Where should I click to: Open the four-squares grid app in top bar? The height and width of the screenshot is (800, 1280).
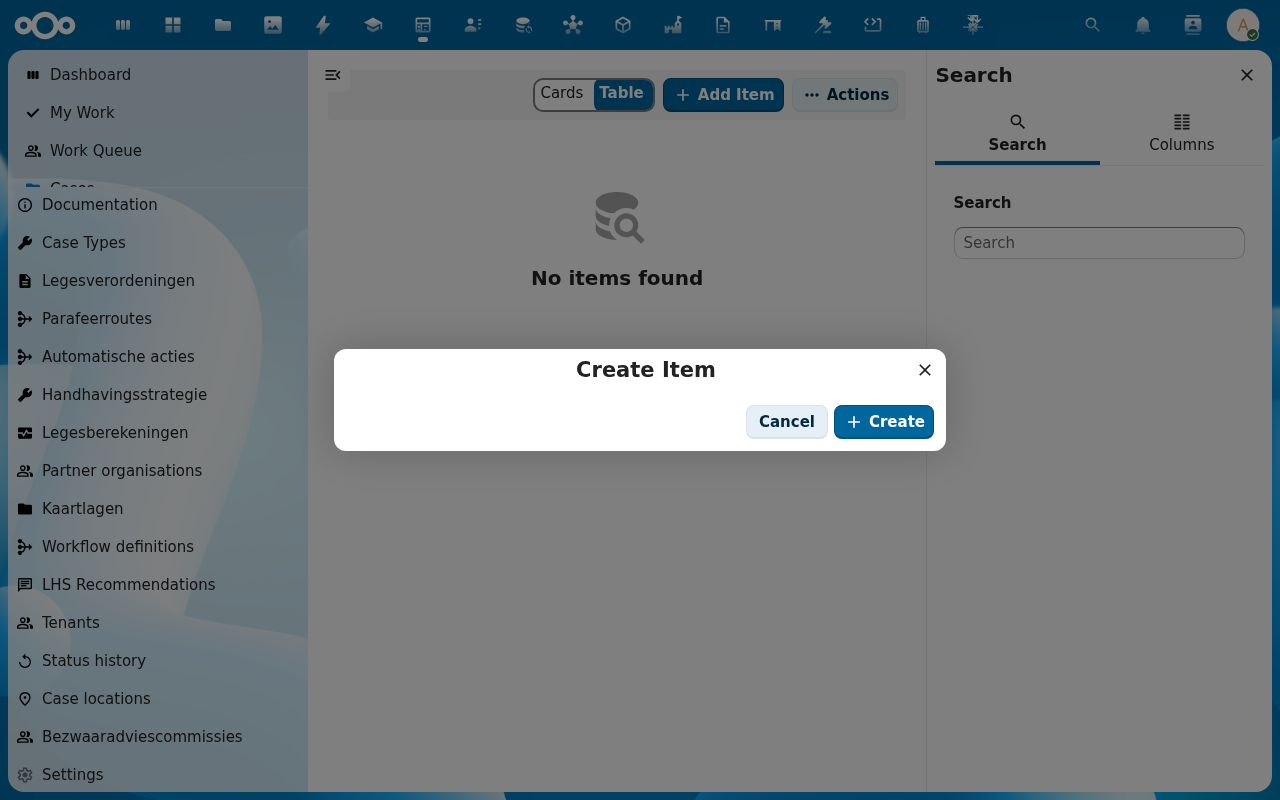coord(173,25)
